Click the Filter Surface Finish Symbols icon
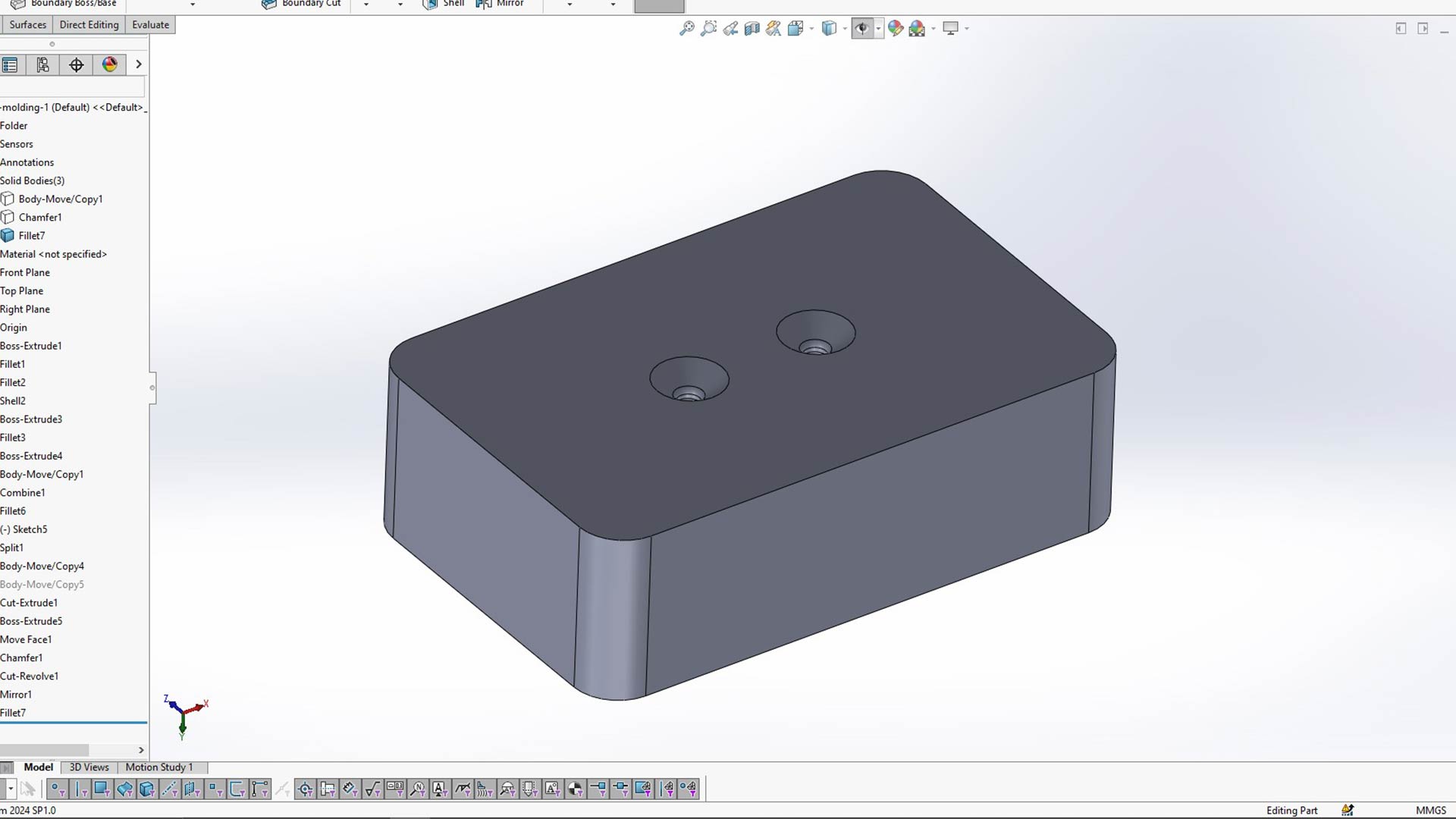This screenshot has width=1456, height=819. point(372,789)
